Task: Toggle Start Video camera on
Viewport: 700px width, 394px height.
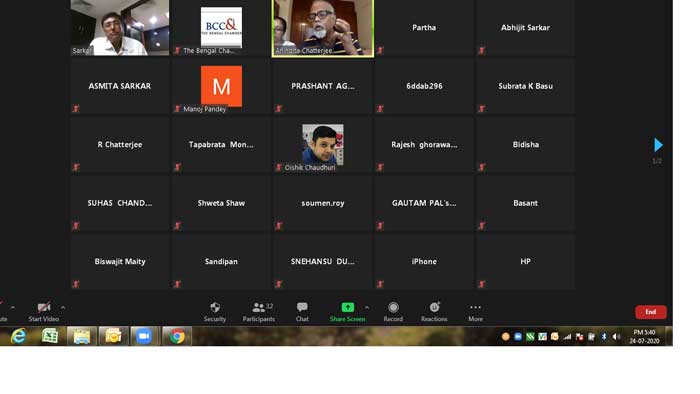Action: [44, 311]
